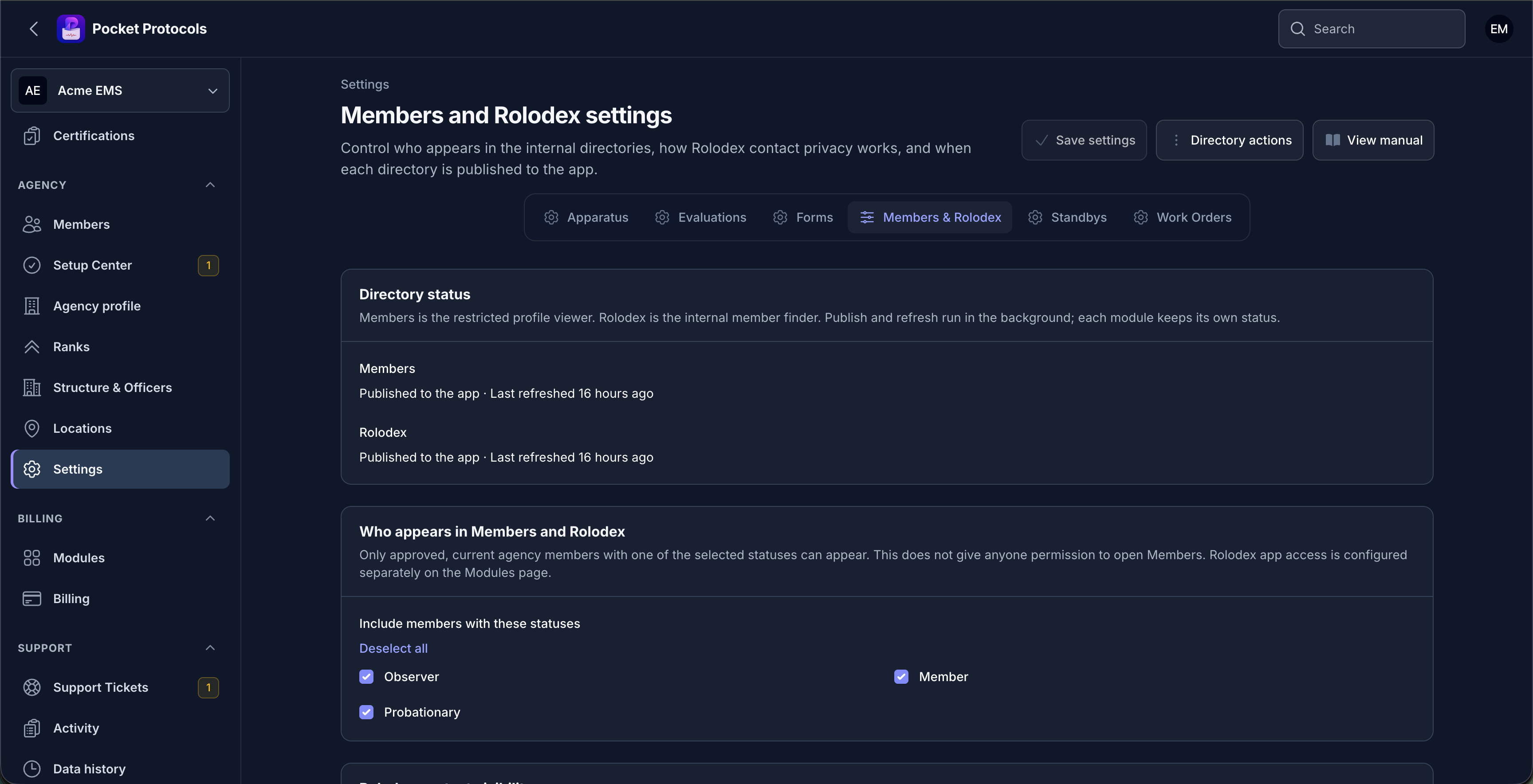
Task: Click the Billing card icon
Action: tap(31, 598)
